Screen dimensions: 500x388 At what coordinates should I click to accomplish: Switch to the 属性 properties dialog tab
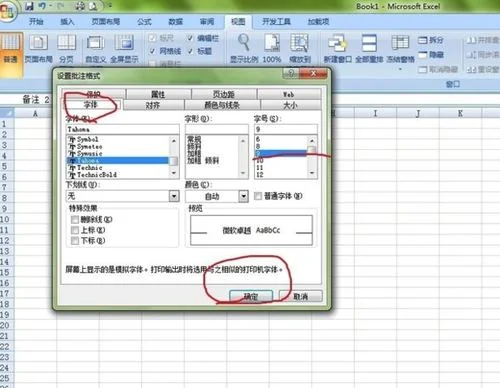pyautogui.click(x=158, y=94)
